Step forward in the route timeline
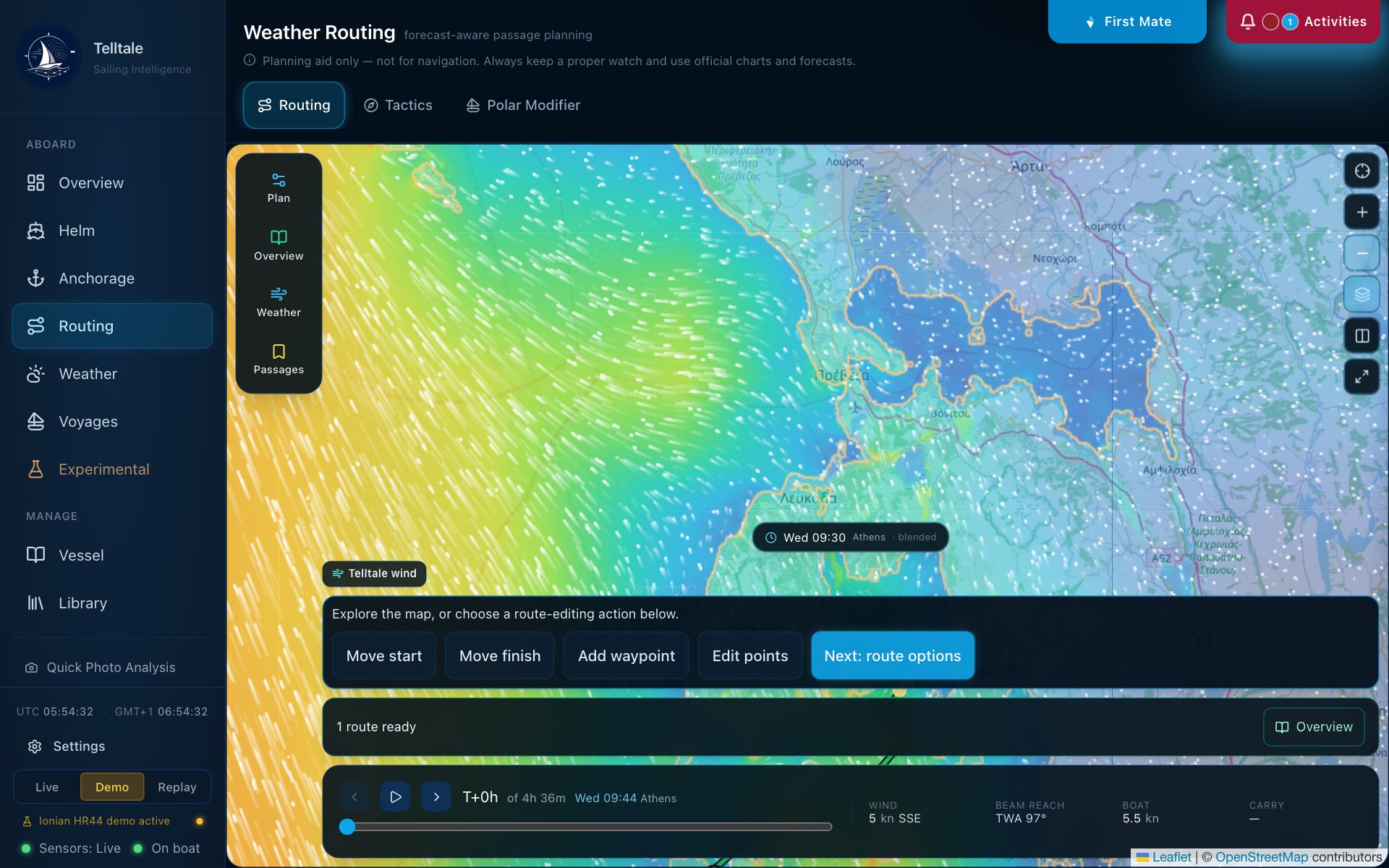 pyautogui.click(x=436, y=797)
